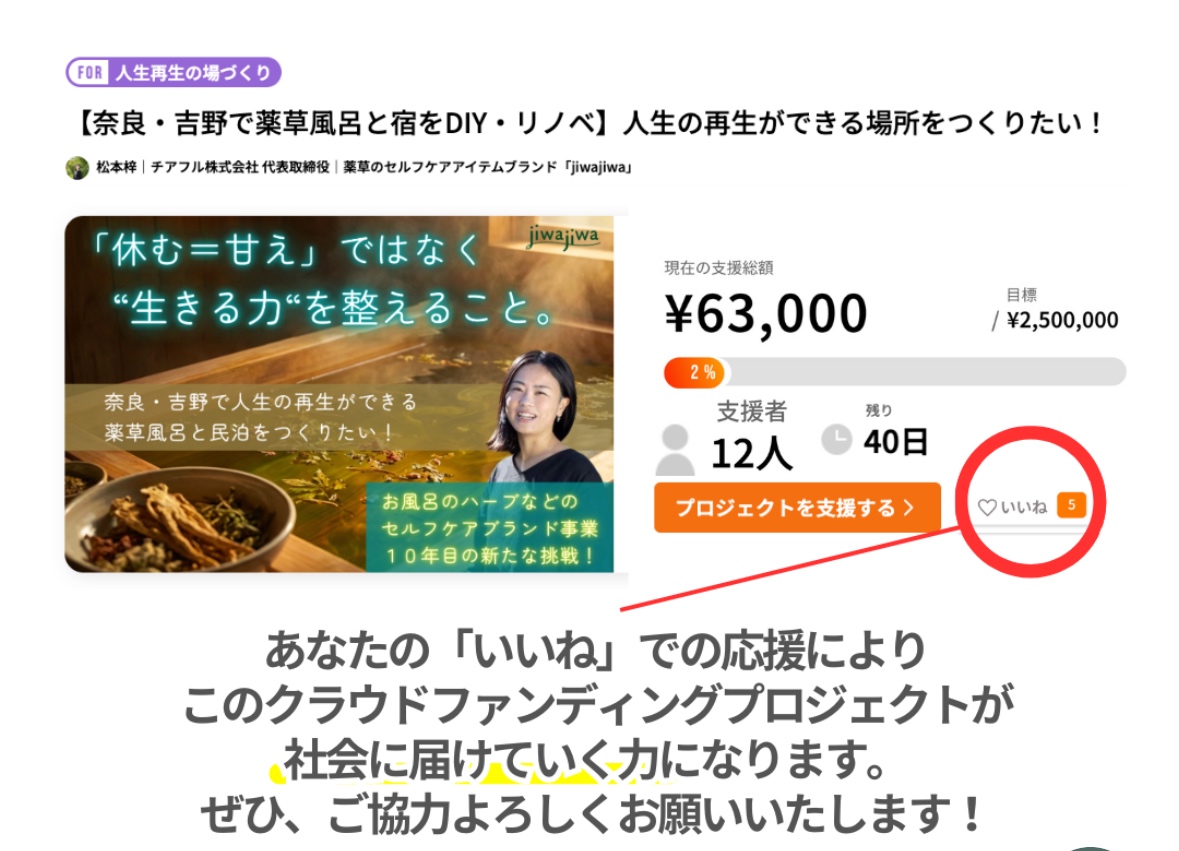The image size is (1179, 851).
Task: Open the orange like count badge showing 5
Action: (x=1071, y=505)
